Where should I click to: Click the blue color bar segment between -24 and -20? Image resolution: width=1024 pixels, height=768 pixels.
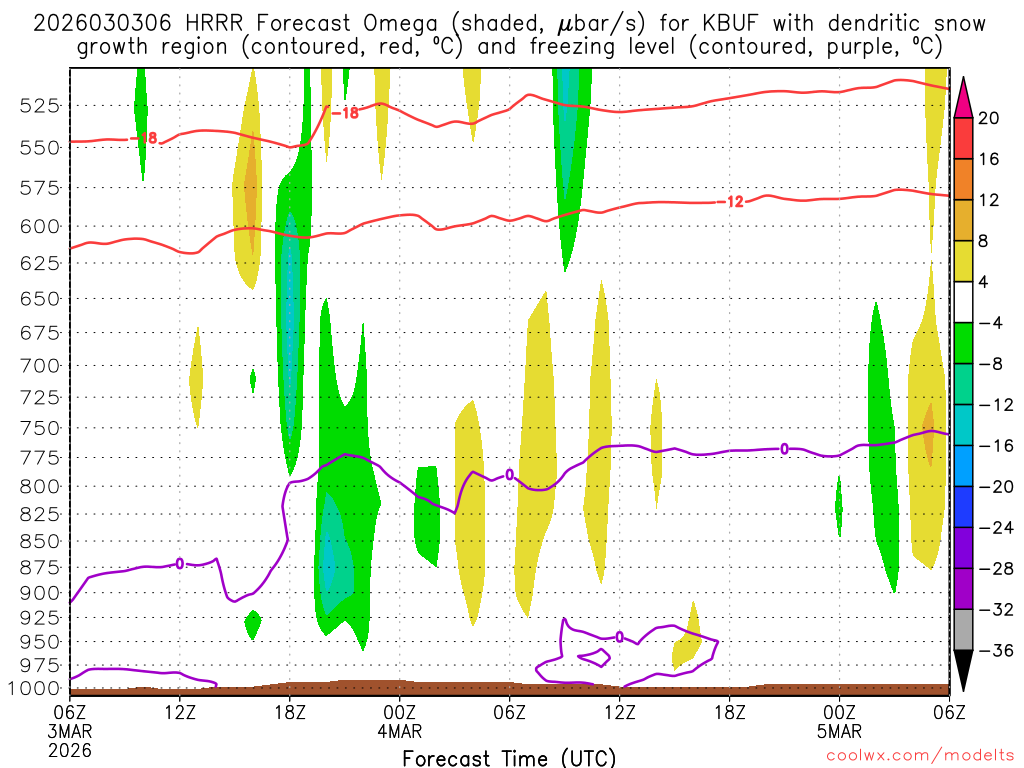963,507
